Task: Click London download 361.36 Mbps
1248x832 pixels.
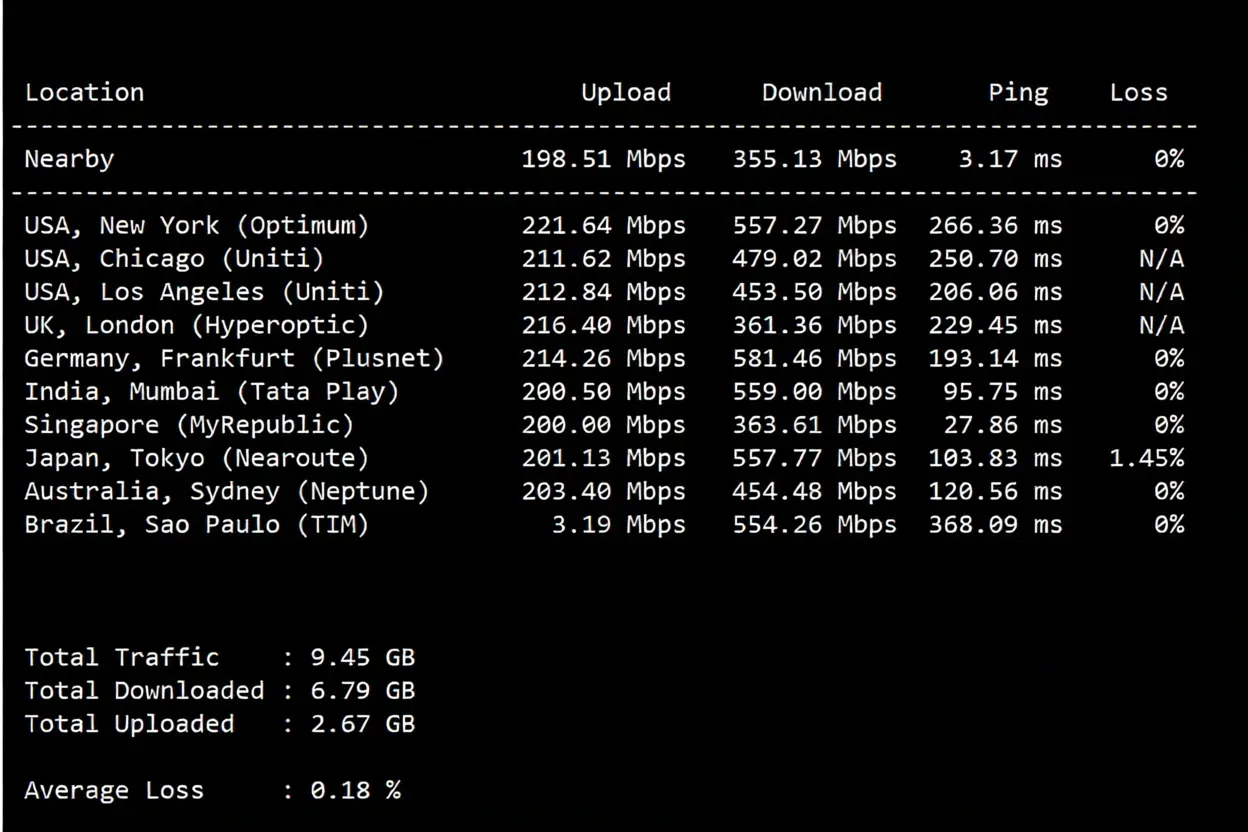Action: [x=815, y=326]
